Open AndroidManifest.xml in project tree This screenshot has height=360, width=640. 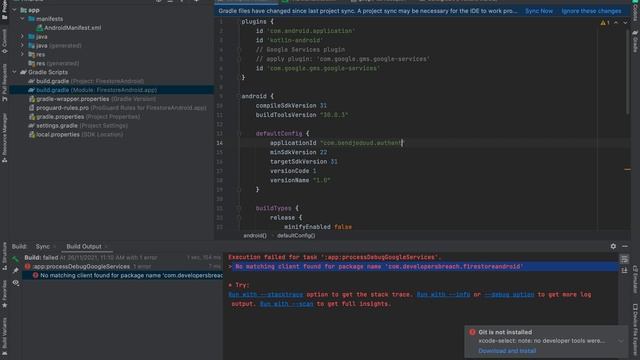pos(72,28)
